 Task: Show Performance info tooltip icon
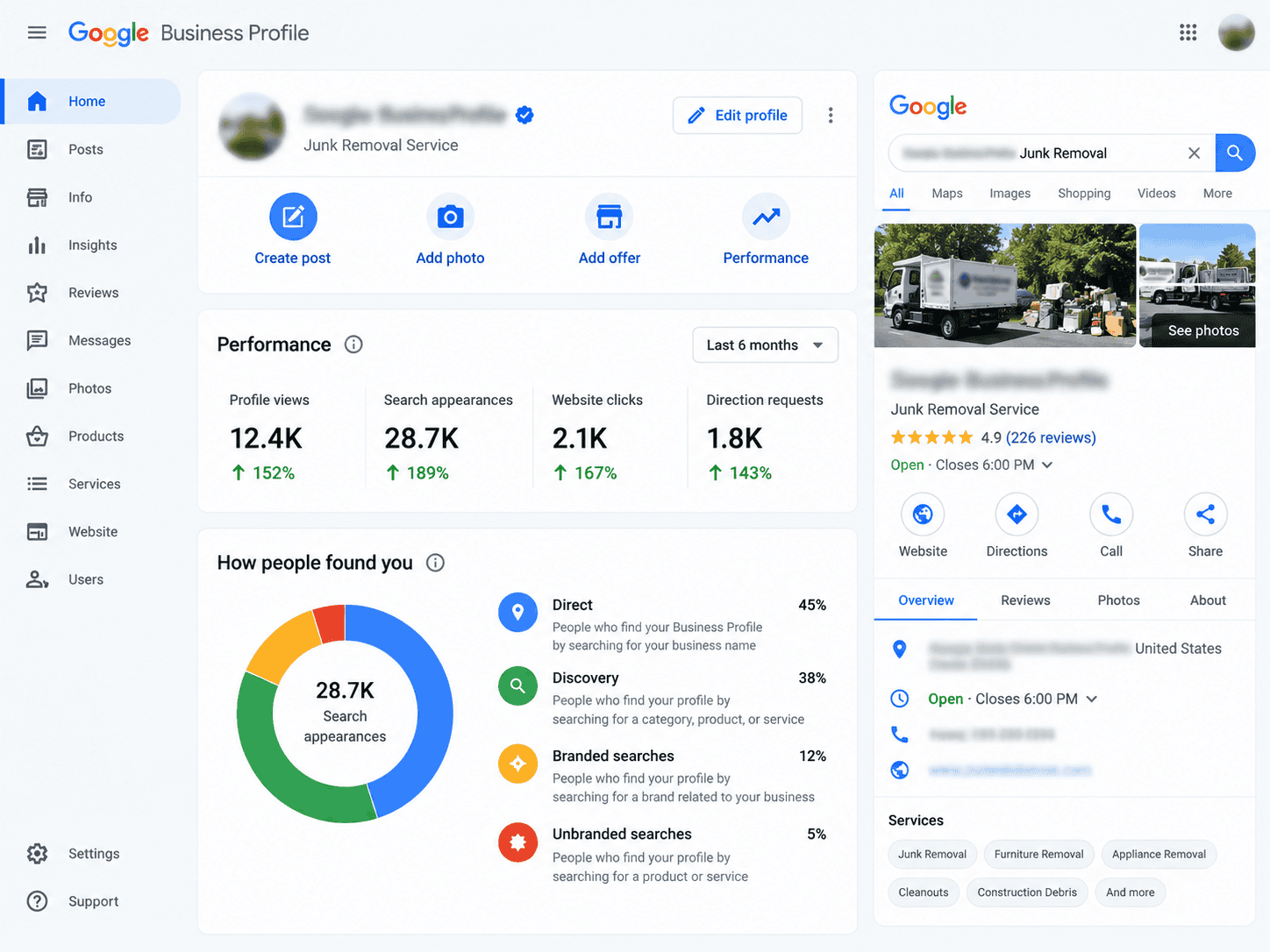pos(353,345)
